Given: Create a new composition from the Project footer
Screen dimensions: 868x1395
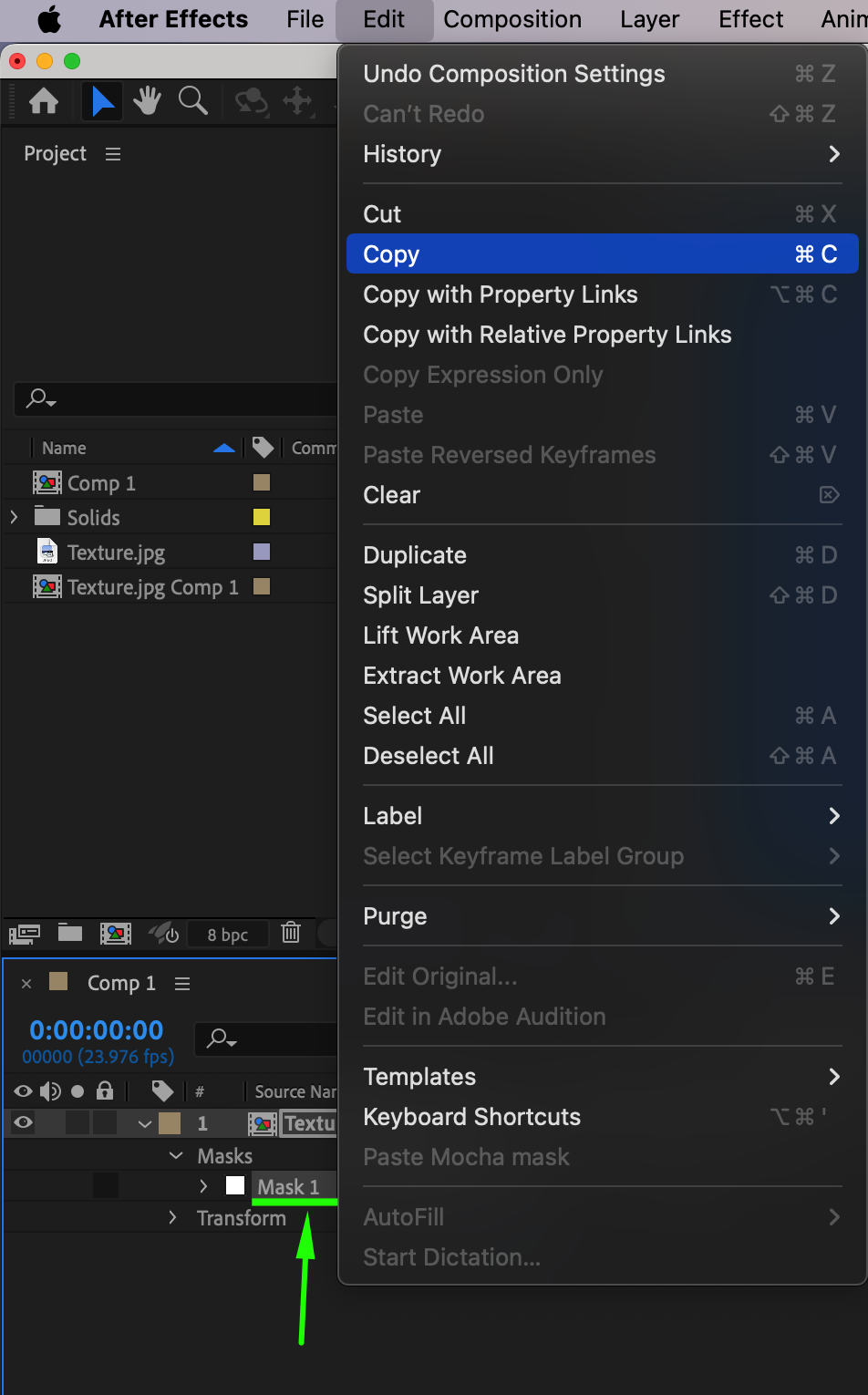Looking at the screenshot, I should [x=116, y=933].
